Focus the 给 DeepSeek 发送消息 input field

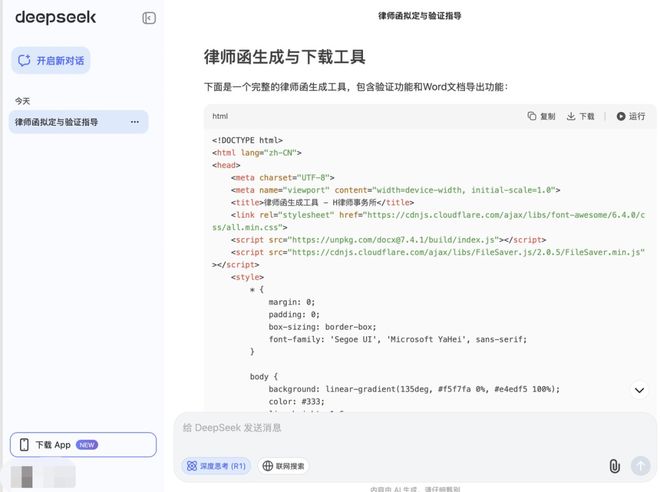[415, 428]
